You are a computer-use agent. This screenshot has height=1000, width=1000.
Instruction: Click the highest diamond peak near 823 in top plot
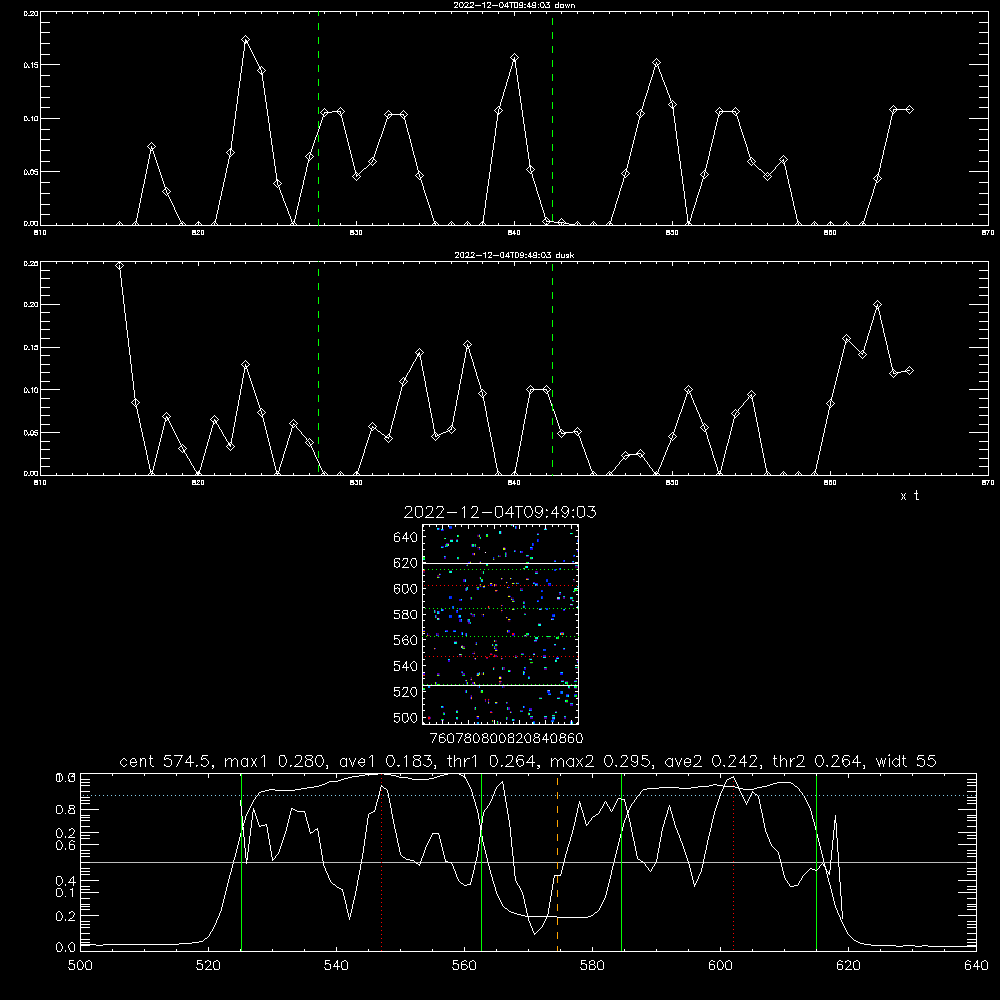[x=246, y=40]
